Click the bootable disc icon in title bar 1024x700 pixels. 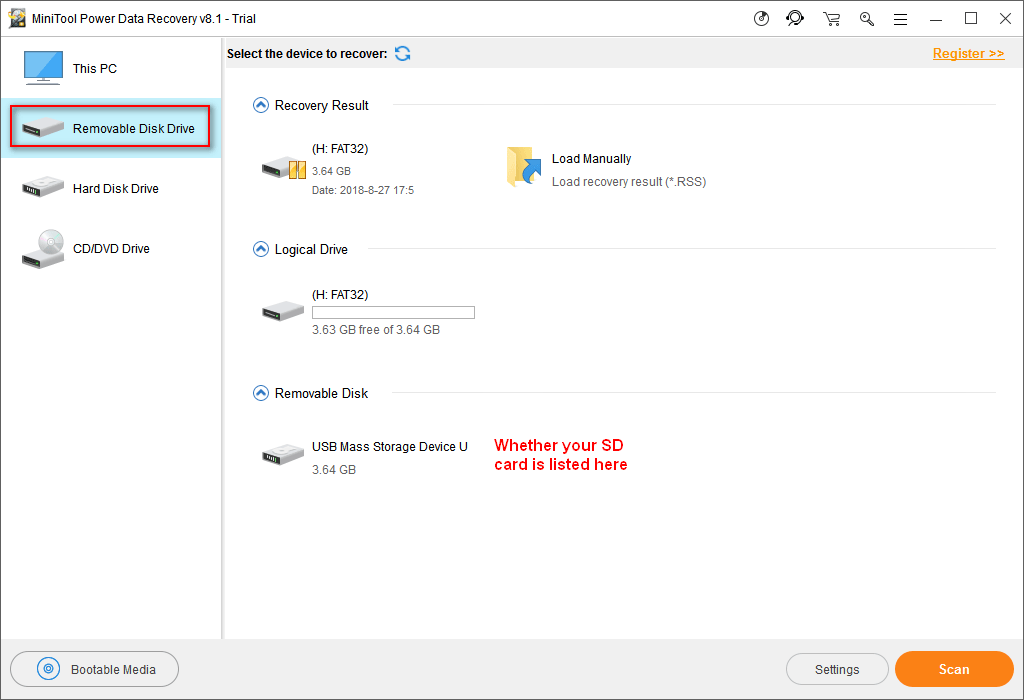(762, 18)
